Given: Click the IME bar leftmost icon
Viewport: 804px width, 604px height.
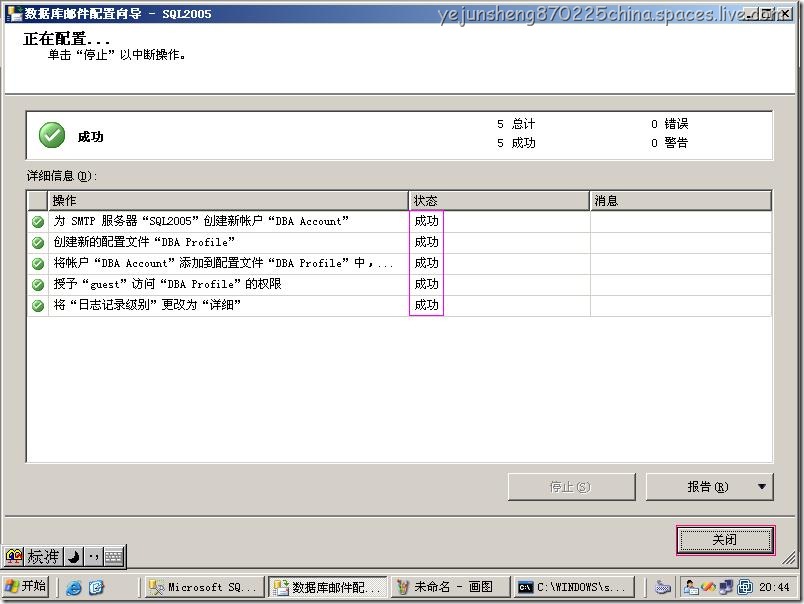Looking at the screenshot, I should point(14,556).
